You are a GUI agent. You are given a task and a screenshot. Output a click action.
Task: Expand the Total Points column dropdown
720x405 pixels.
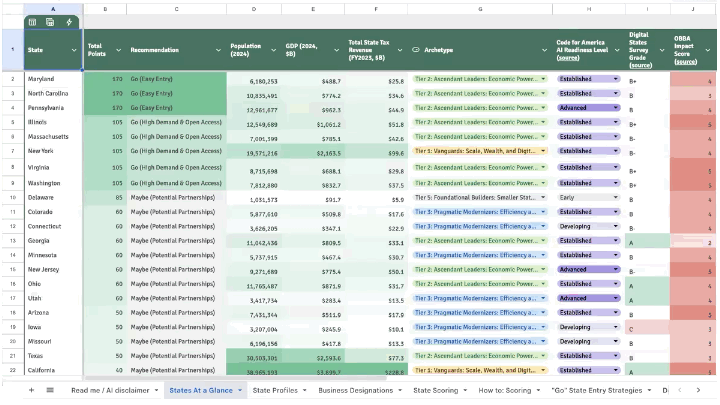pyautogui.click(x=118, y=50)
